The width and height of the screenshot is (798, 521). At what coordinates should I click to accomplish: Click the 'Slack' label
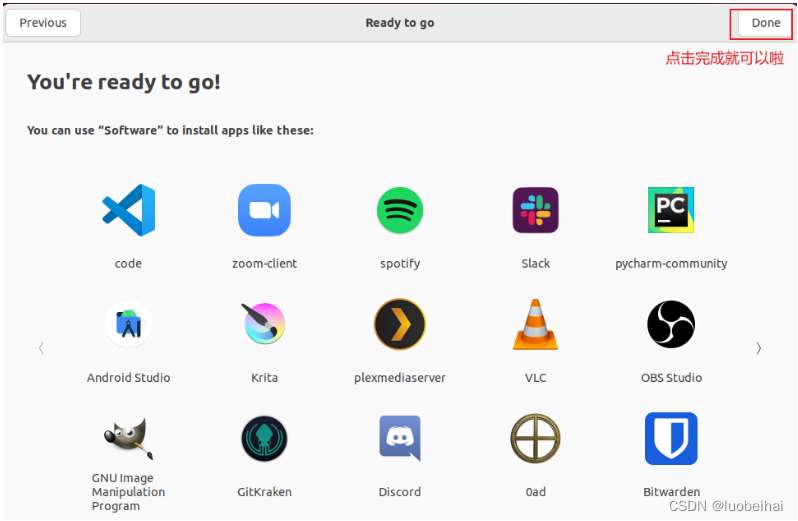535,264
